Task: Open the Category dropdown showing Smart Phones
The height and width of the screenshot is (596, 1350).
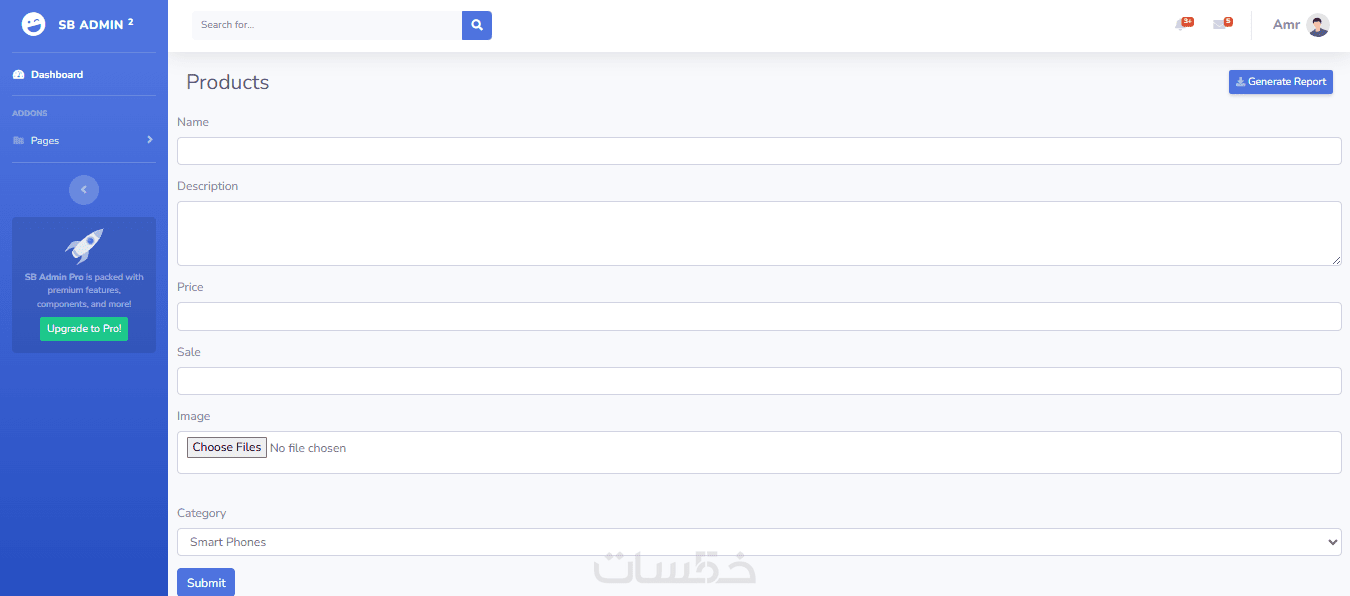Action: click(759, 542)
